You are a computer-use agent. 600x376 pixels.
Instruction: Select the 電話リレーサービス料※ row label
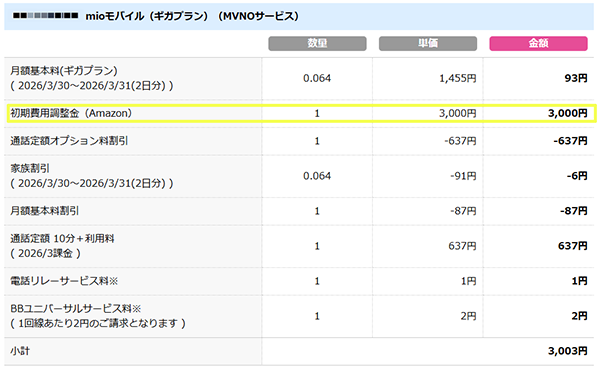point(64,281)
